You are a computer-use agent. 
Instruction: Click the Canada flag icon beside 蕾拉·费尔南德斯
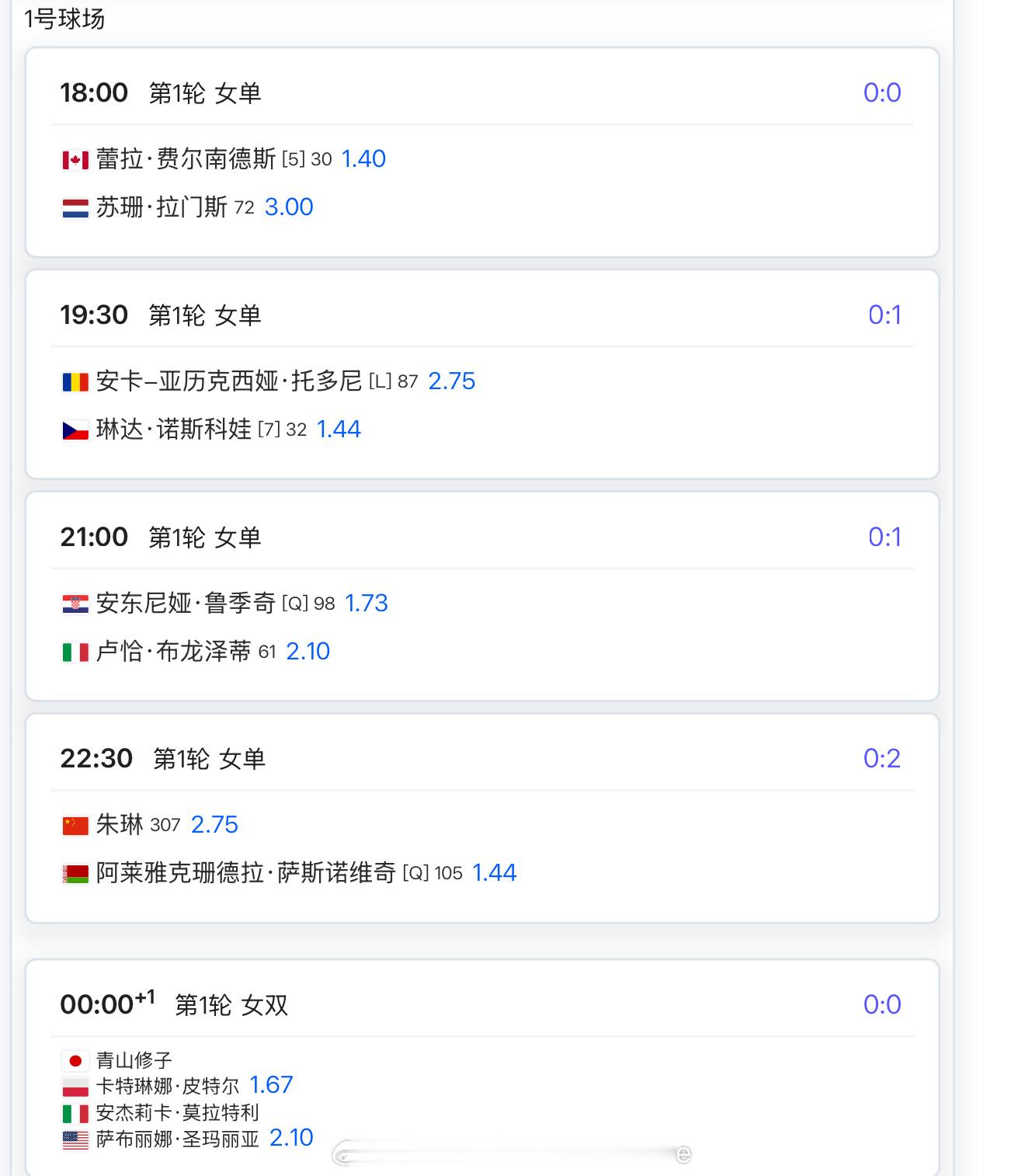pyautogui.click(x=75, y=160)
